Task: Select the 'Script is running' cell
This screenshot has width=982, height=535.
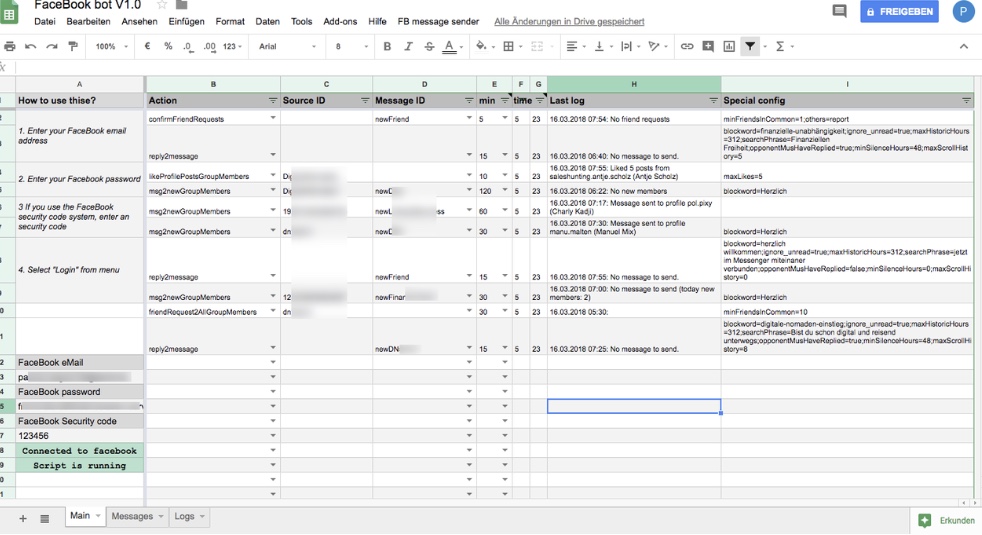Action: click(x=80, y=465)
